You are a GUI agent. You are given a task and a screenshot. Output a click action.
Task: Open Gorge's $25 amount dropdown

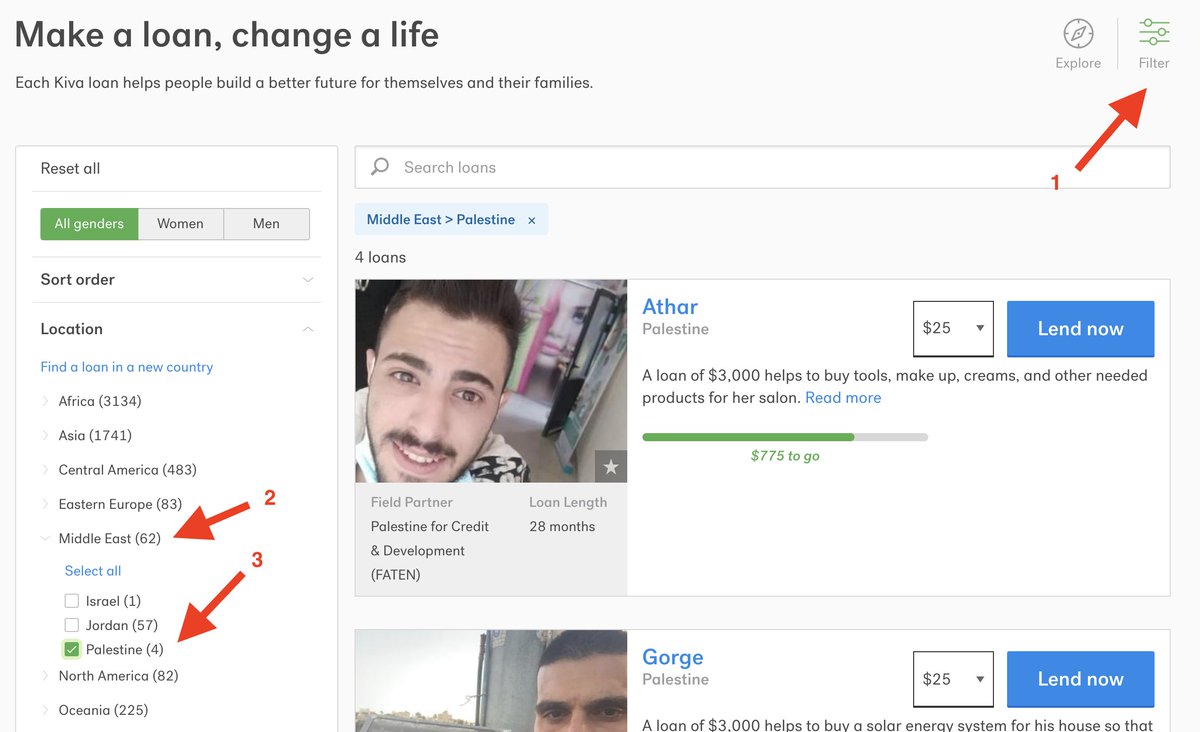point(954,679)
